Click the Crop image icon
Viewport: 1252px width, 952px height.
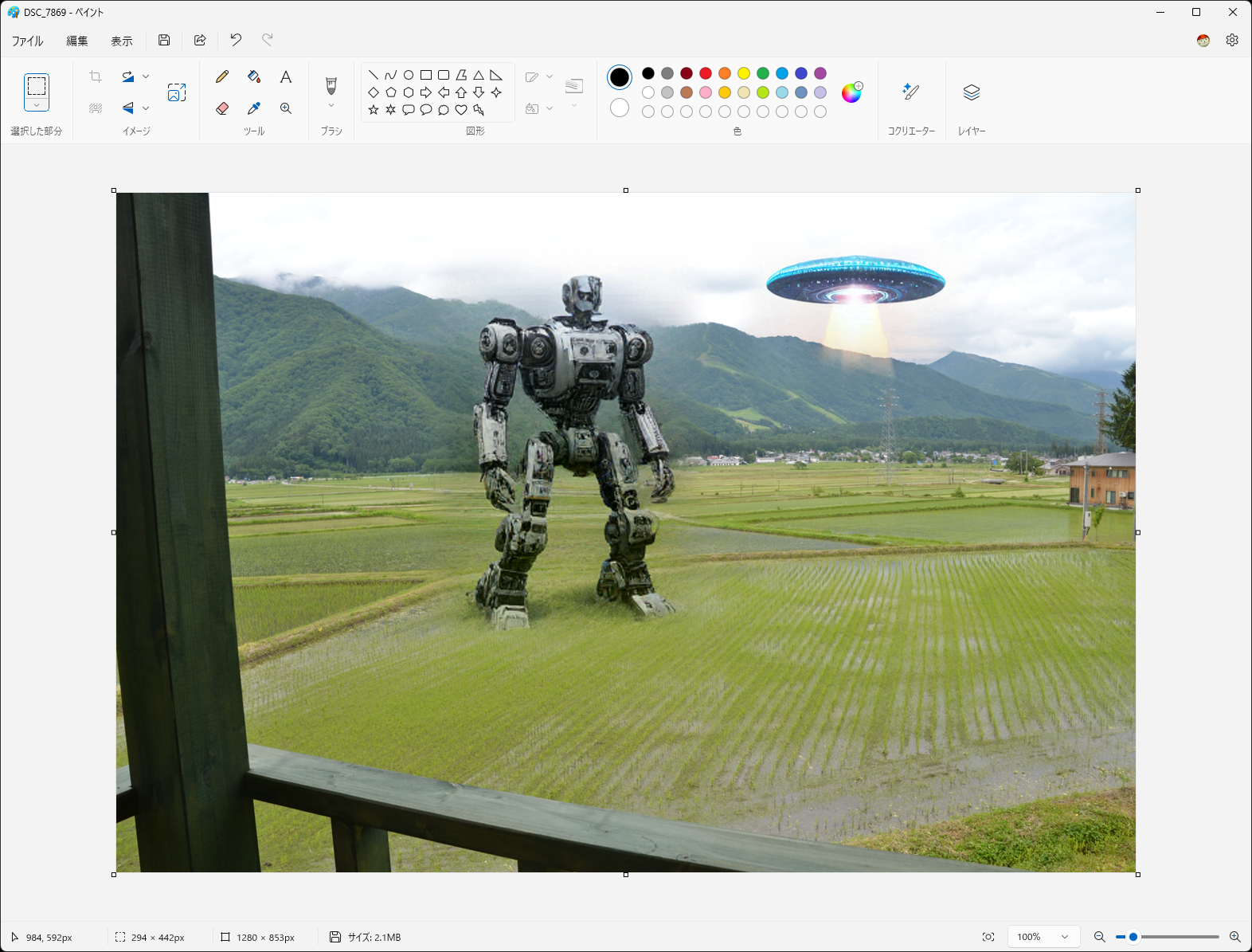(x=96, y=76)
